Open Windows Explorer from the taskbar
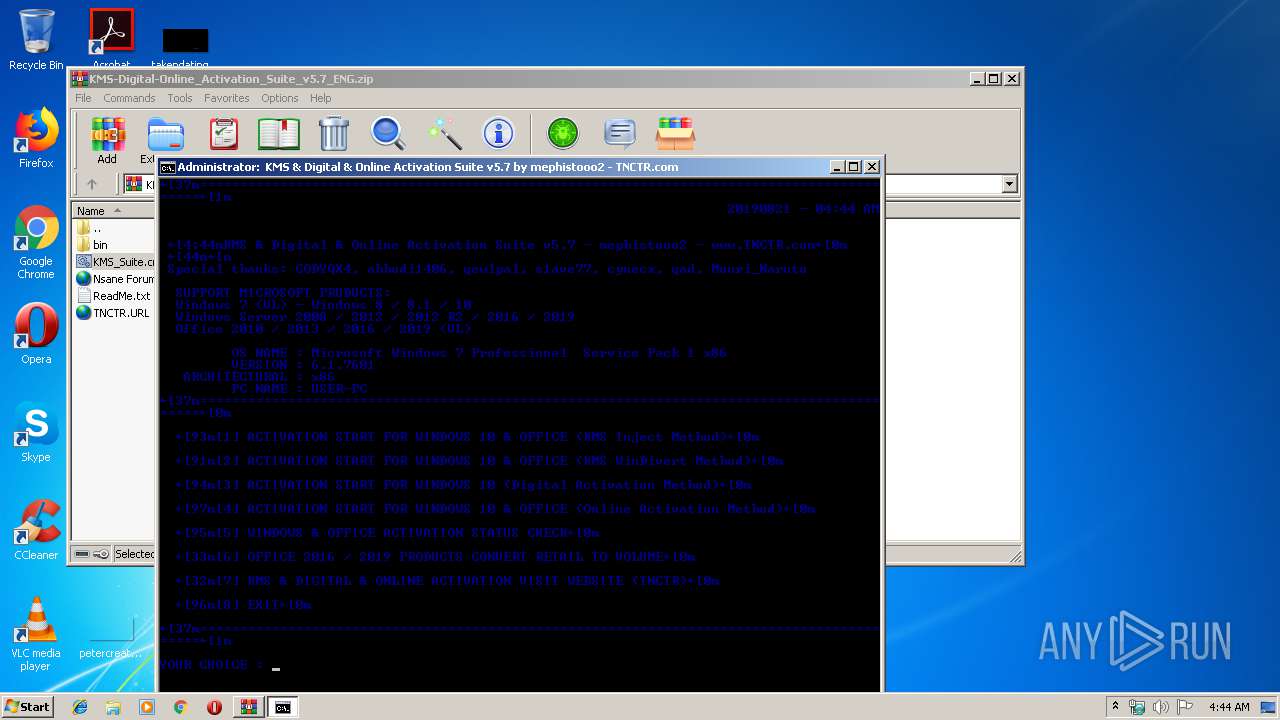 pos(113,707)
